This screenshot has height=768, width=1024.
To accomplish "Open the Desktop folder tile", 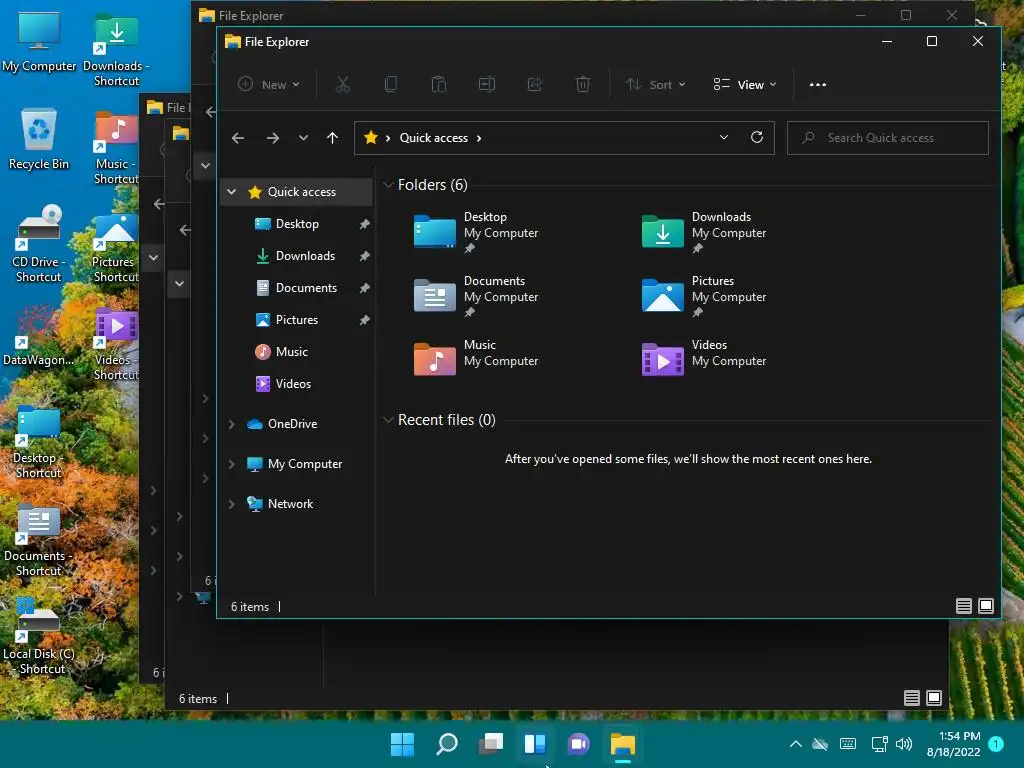I will coord(477,232).
